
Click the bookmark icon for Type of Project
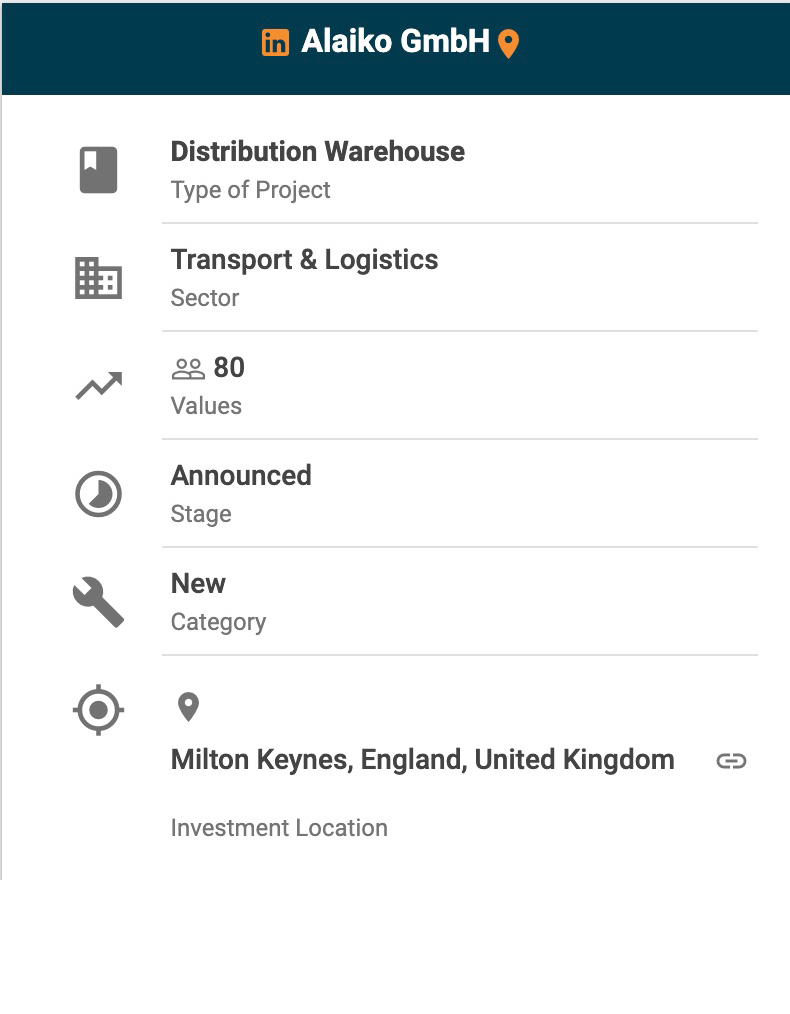[99, 170]
